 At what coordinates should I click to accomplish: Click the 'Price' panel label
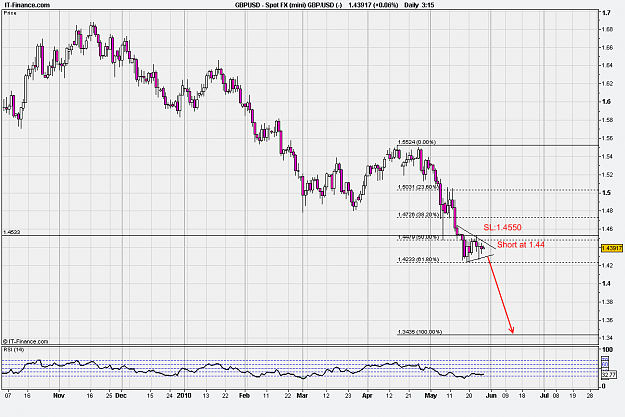click(x=10, y=13)
